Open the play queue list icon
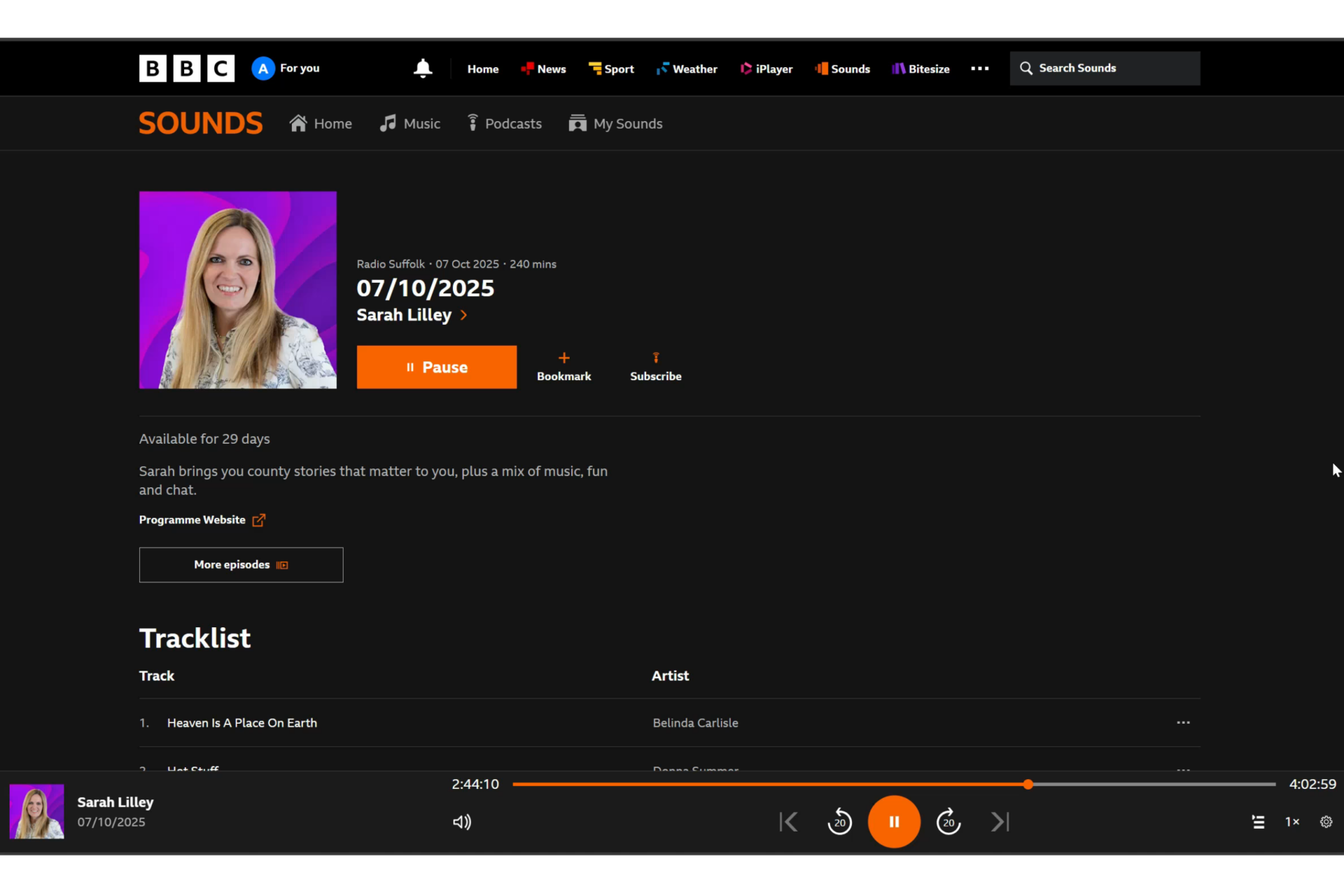The height and width of the screenshot is (896, 1344). coord(1258,822)
